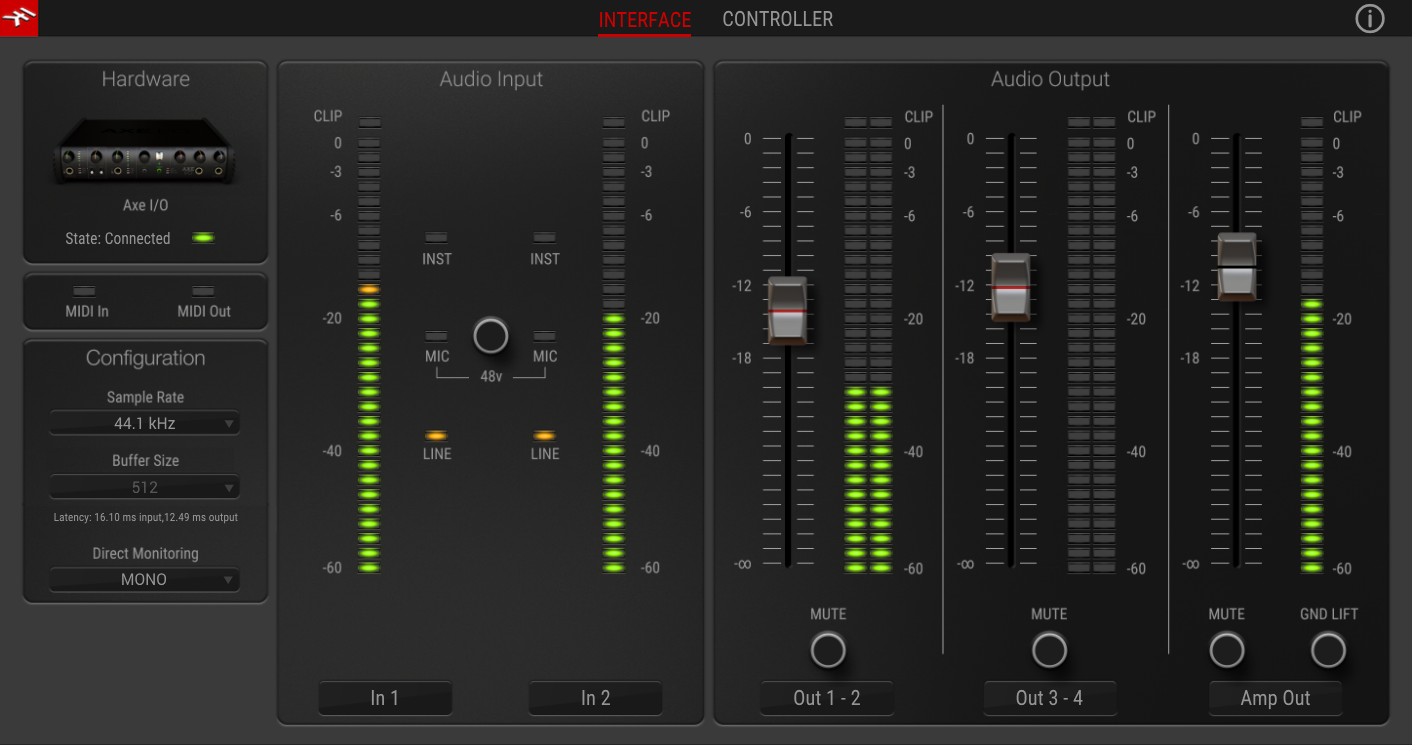Mute the Amp Out output
This screenshot has height=745, width=1412.
coord(1227,650)
